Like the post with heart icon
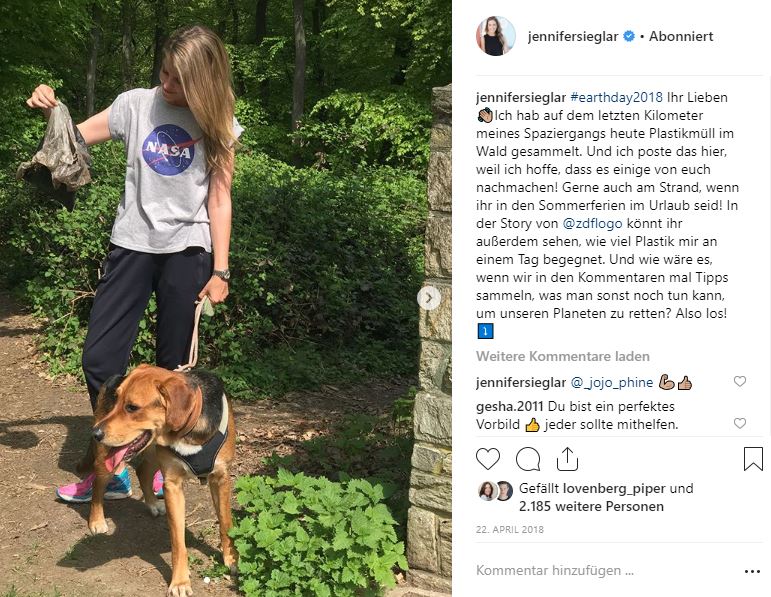The width and height of the screenshot is (771, 597). click(x=488, y=459)
